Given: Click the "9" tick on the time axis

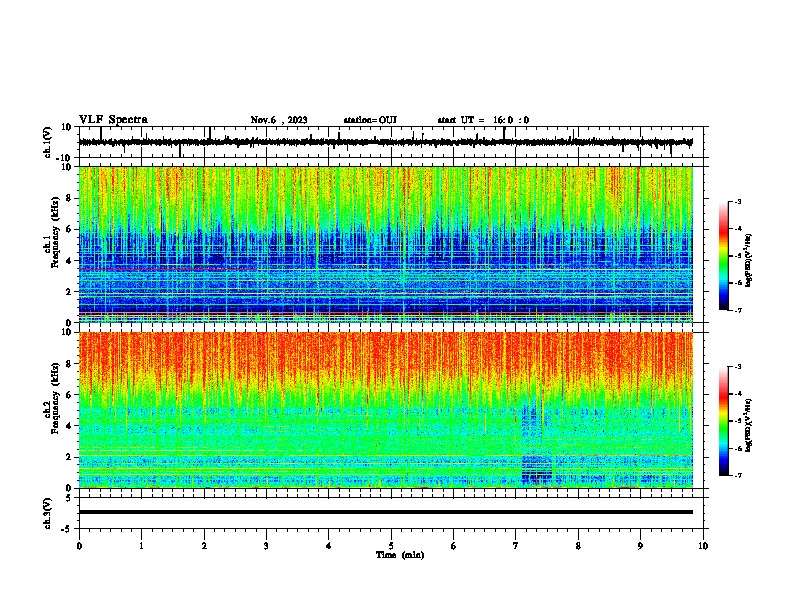Looking at the screenshot, I should 640,546.
